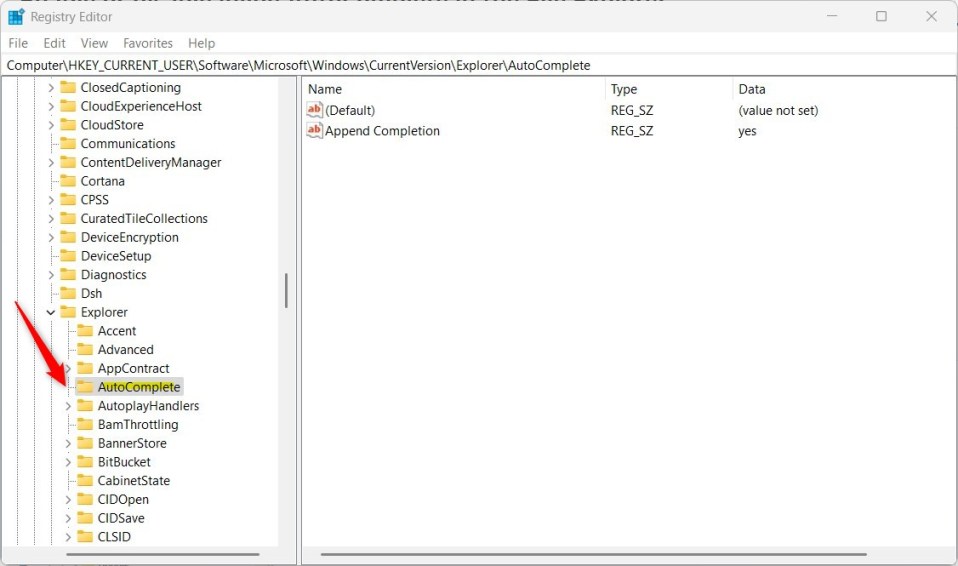Click the string value icon beside Append Completion

314,130
